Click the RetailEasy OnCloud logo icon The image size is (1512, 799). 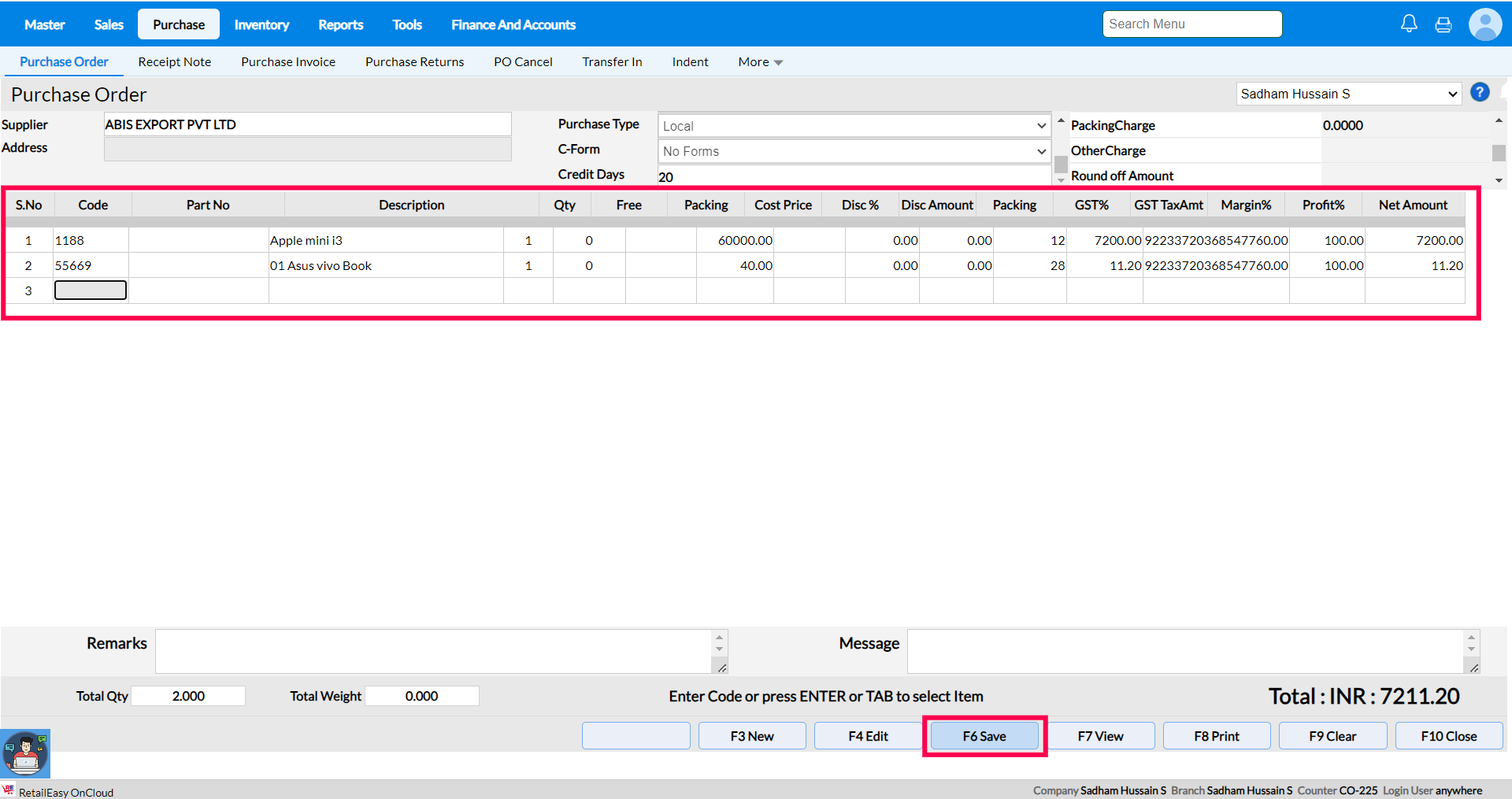point(9,790)
